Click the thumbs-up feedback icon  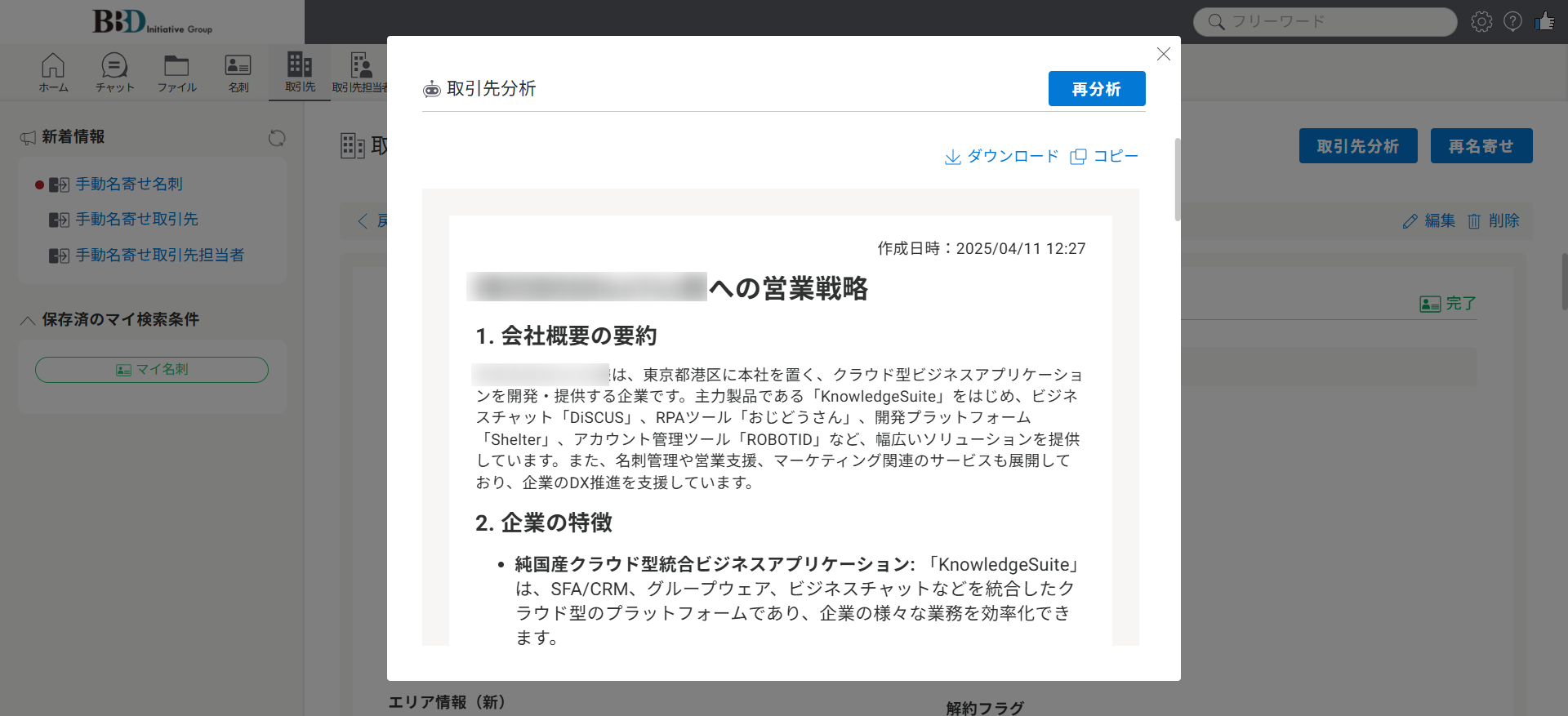[x=1544, y=21]
